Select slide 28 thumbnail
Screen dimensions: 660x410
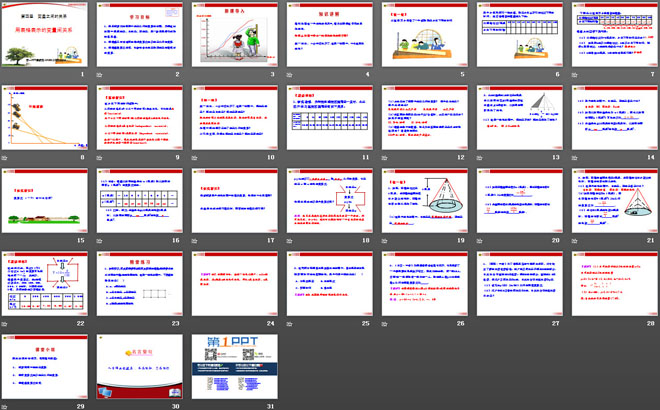click(x=615, y=284)
